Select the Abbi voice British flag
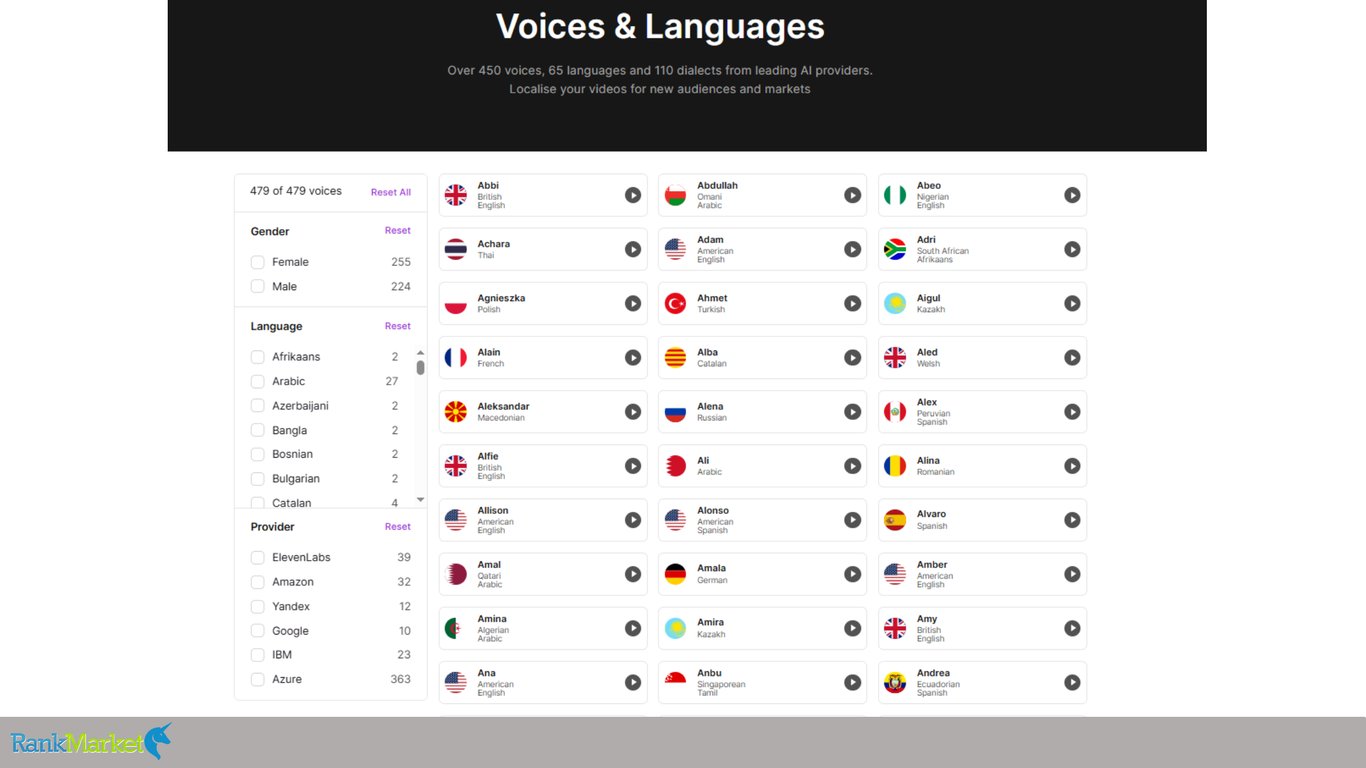This screenshot has width=1366, height=768. point(456,195)
